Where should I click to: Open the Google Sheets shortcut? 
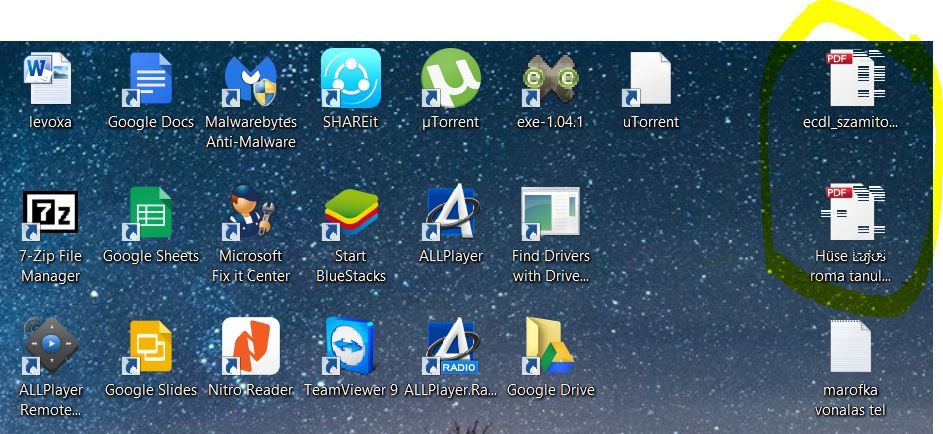pos(150,213)
